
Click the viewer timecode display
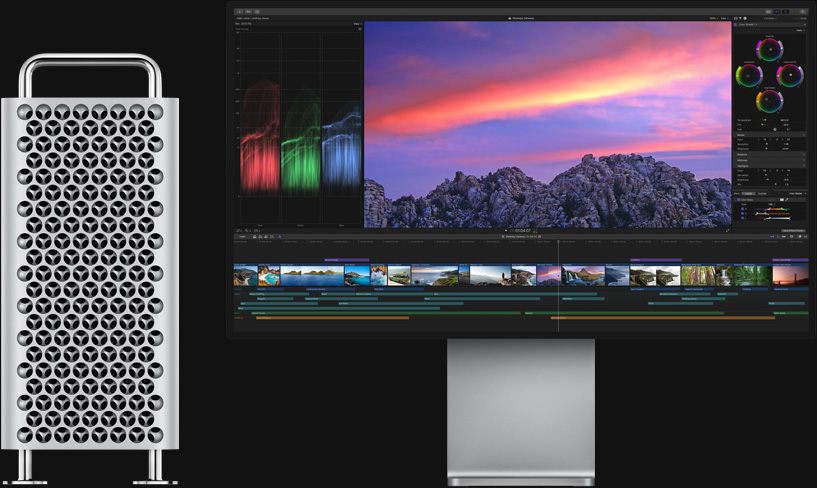tap(521, 230)
